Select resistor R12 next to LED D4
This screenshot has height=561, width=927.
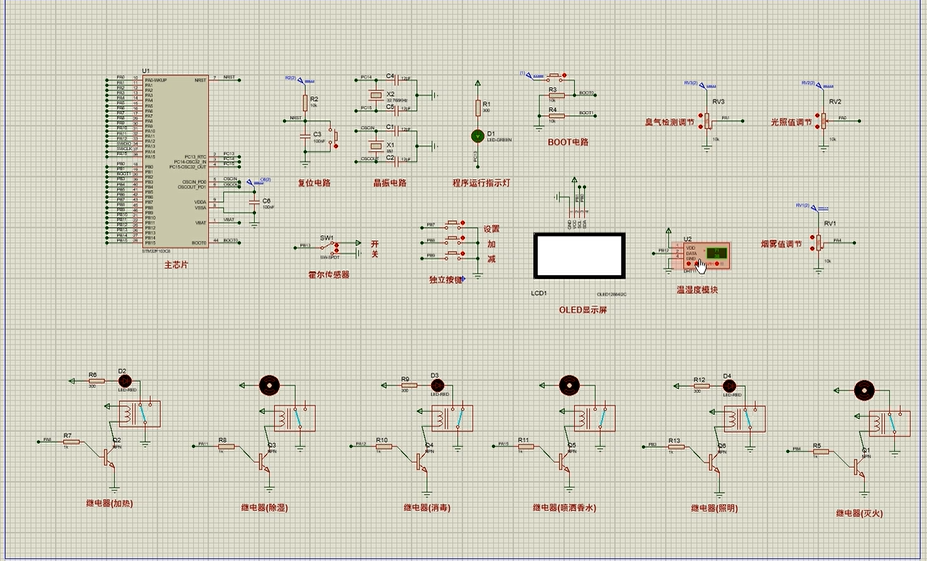(701, 386)
